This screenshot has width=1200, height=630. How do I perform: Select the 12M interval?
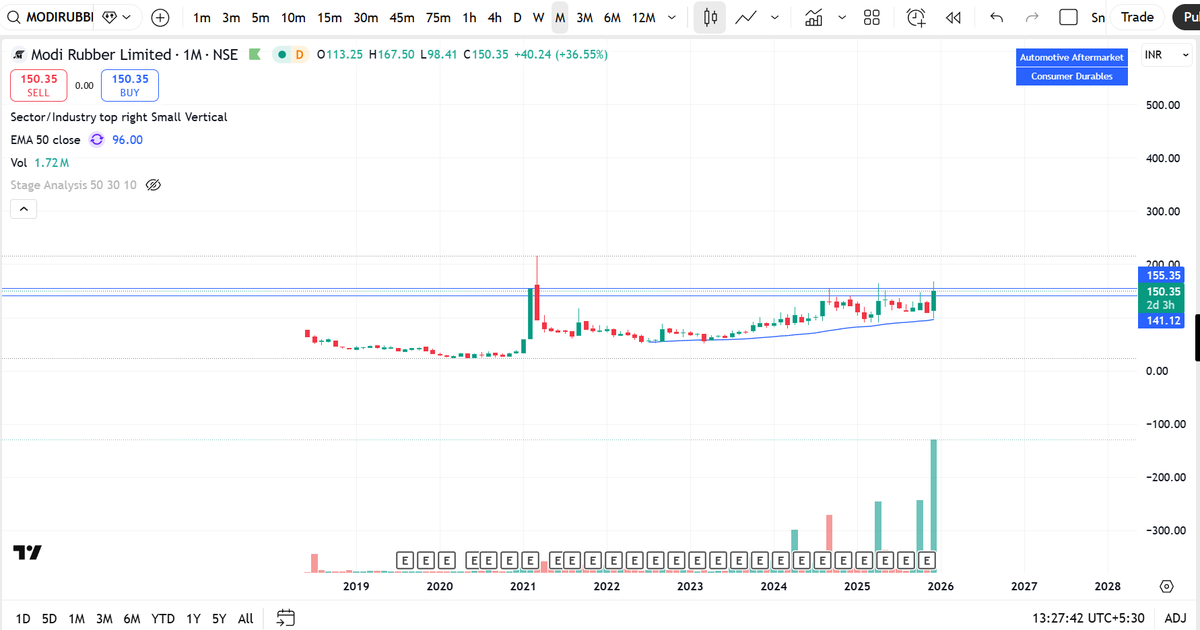tap(643, 17)
